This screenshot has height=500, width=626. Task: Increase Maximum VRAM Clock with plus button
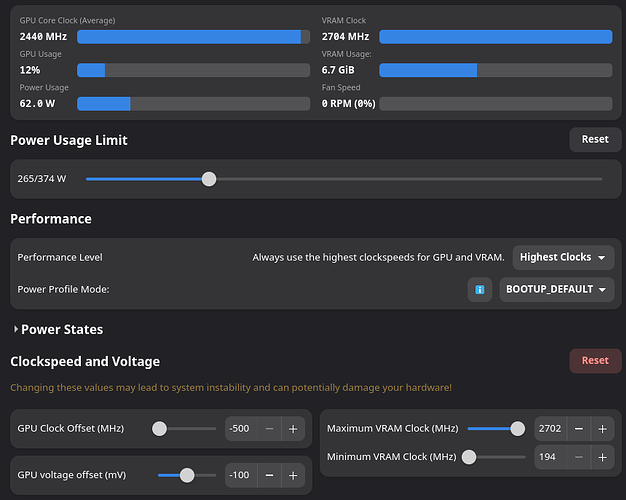602,429
